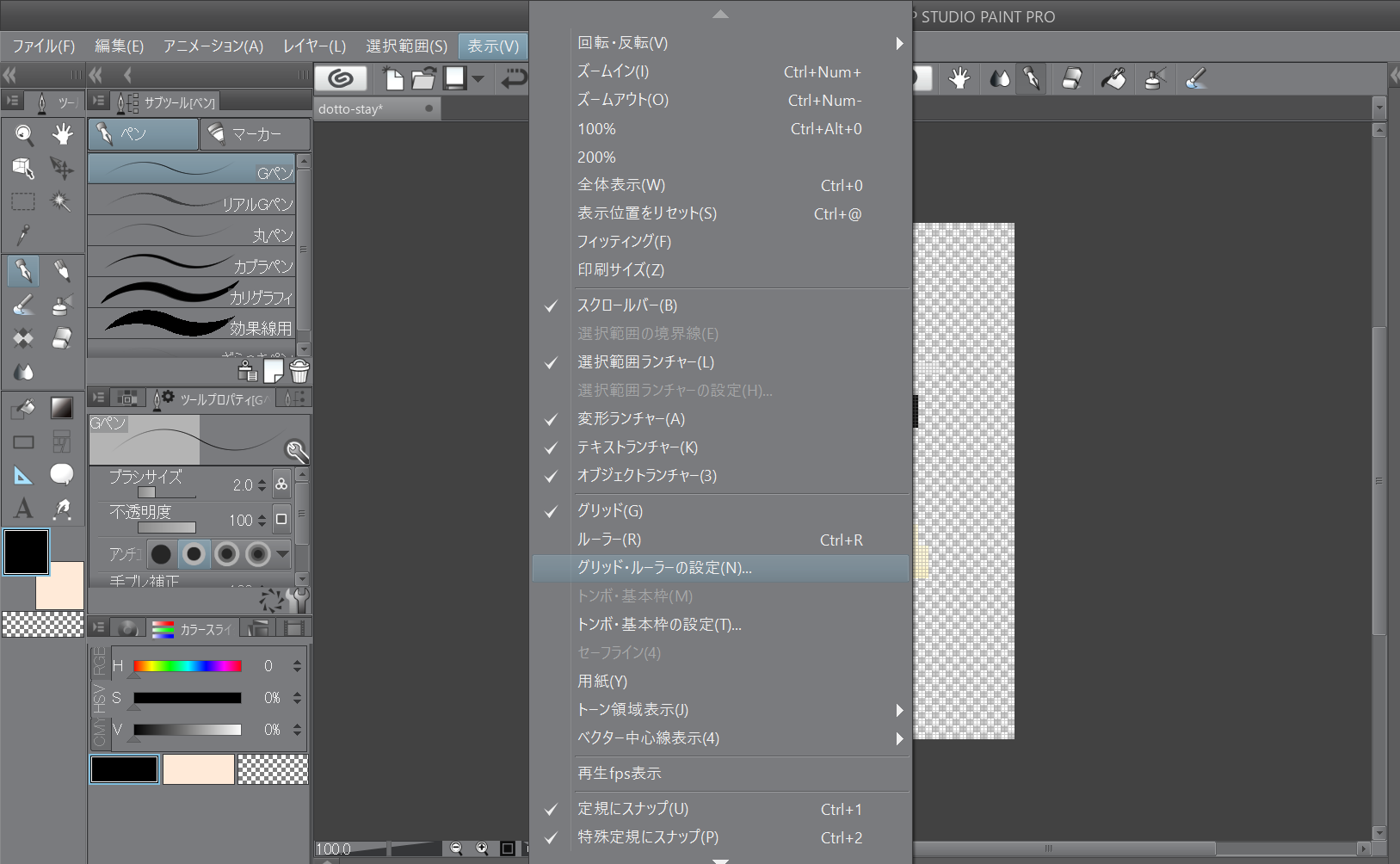The width and height of the screenshot is (1400, 864).
Task: Create a new document from toolbar
Action: tap(393, 79)
